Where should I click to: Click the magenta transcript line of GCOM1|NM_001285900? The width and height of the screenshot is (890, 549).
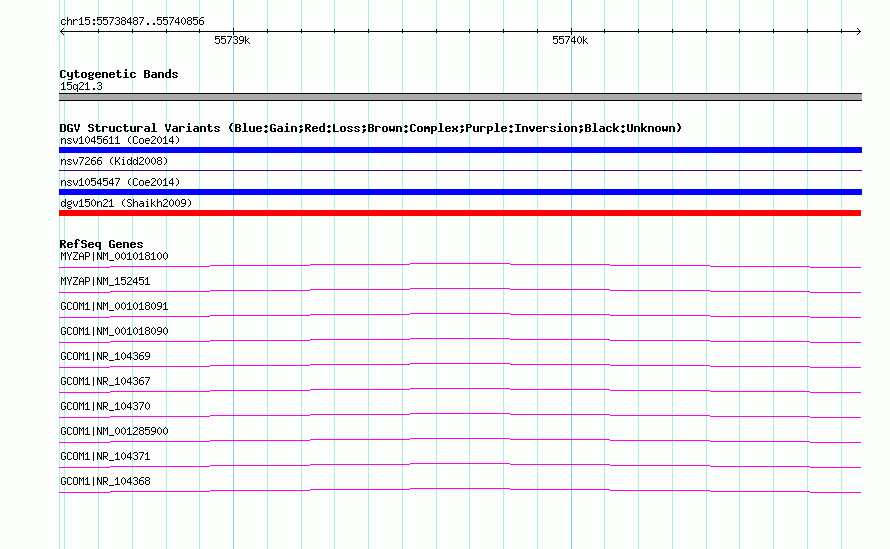tap(460, 440)
